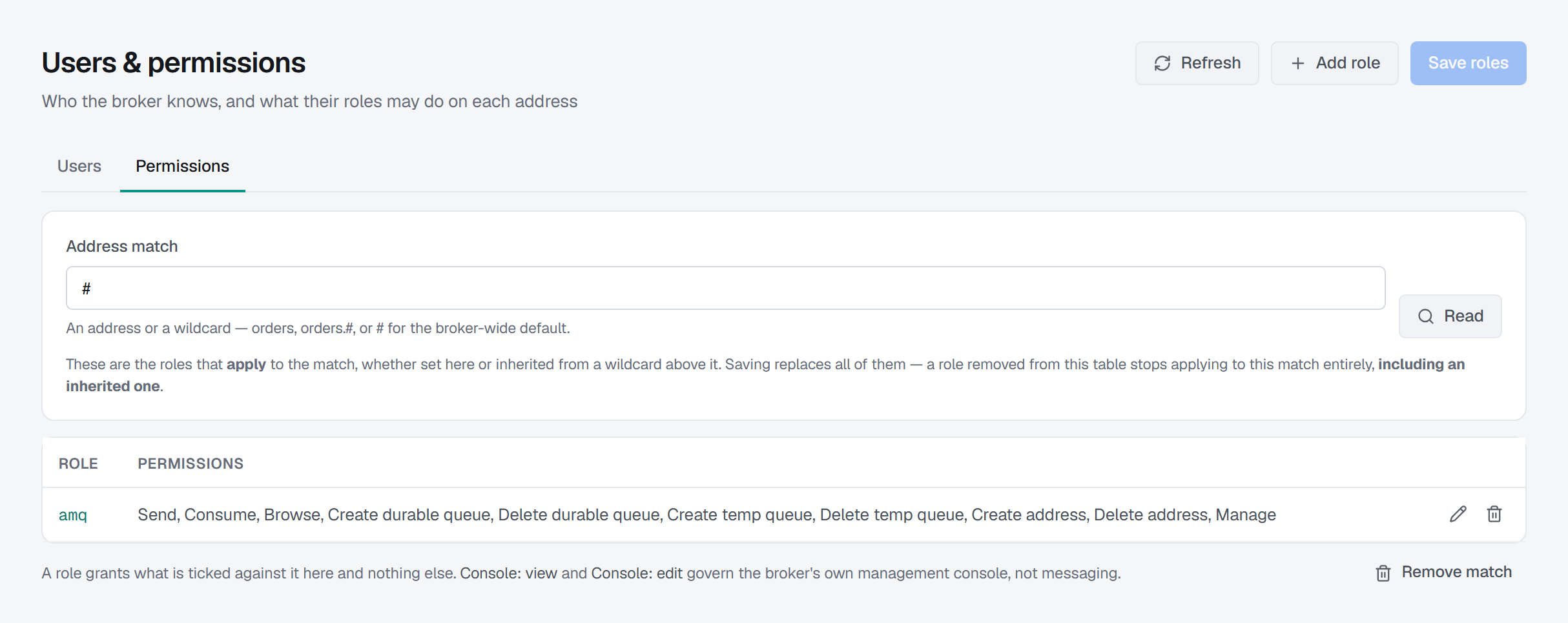Screen dimensions: 1568x623
Task: Select the Permissions tab
Action: point(182,167)
